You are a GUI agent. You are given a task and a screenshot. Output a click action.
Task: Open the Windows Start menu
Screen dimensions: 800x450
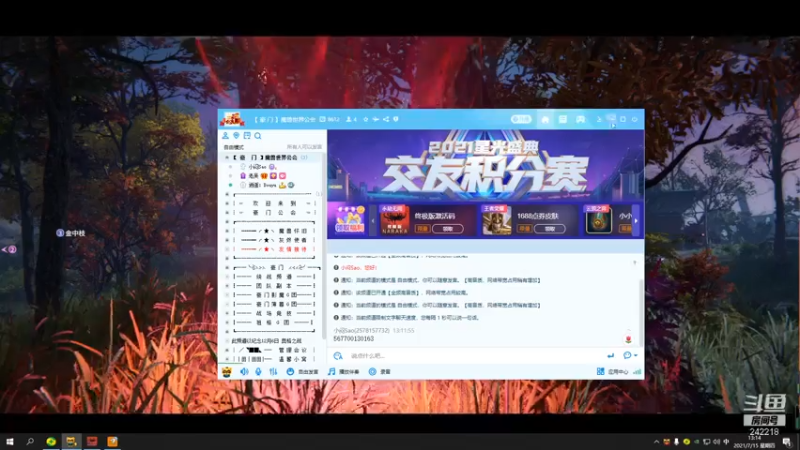coord(10,441)
